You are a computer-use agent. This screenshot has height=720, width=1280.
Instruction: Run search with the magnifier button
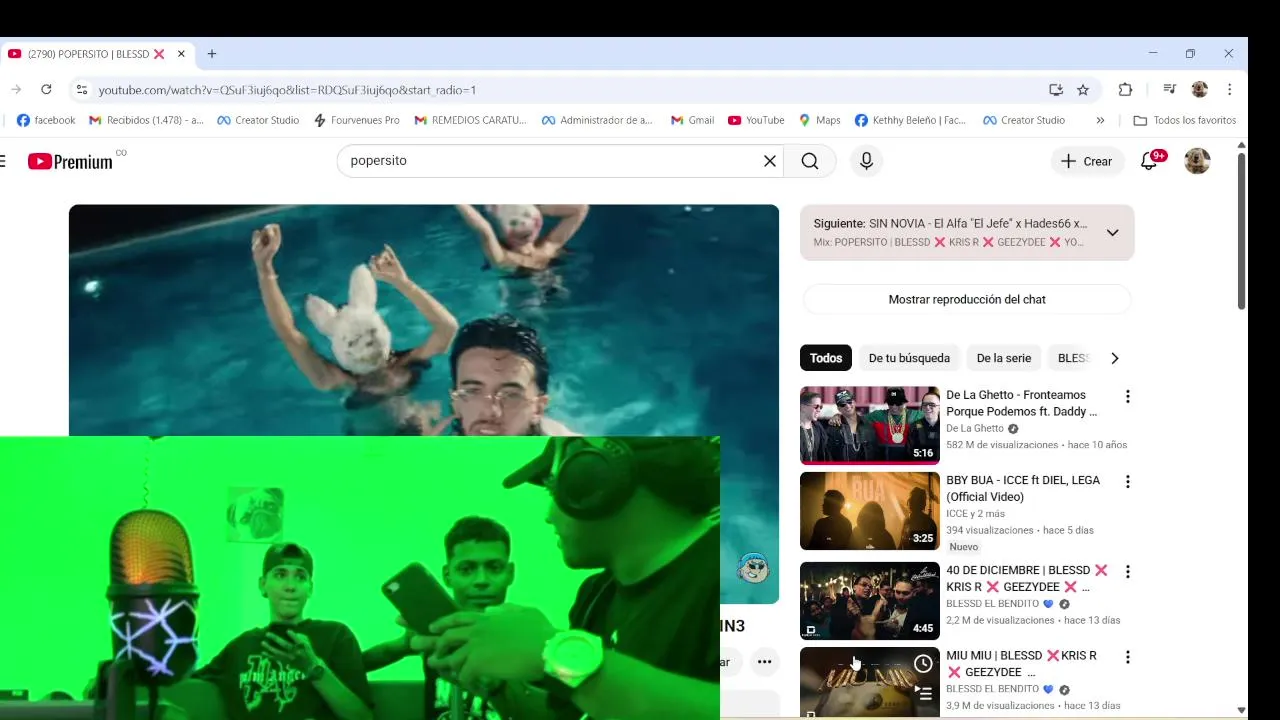point(810,161)
